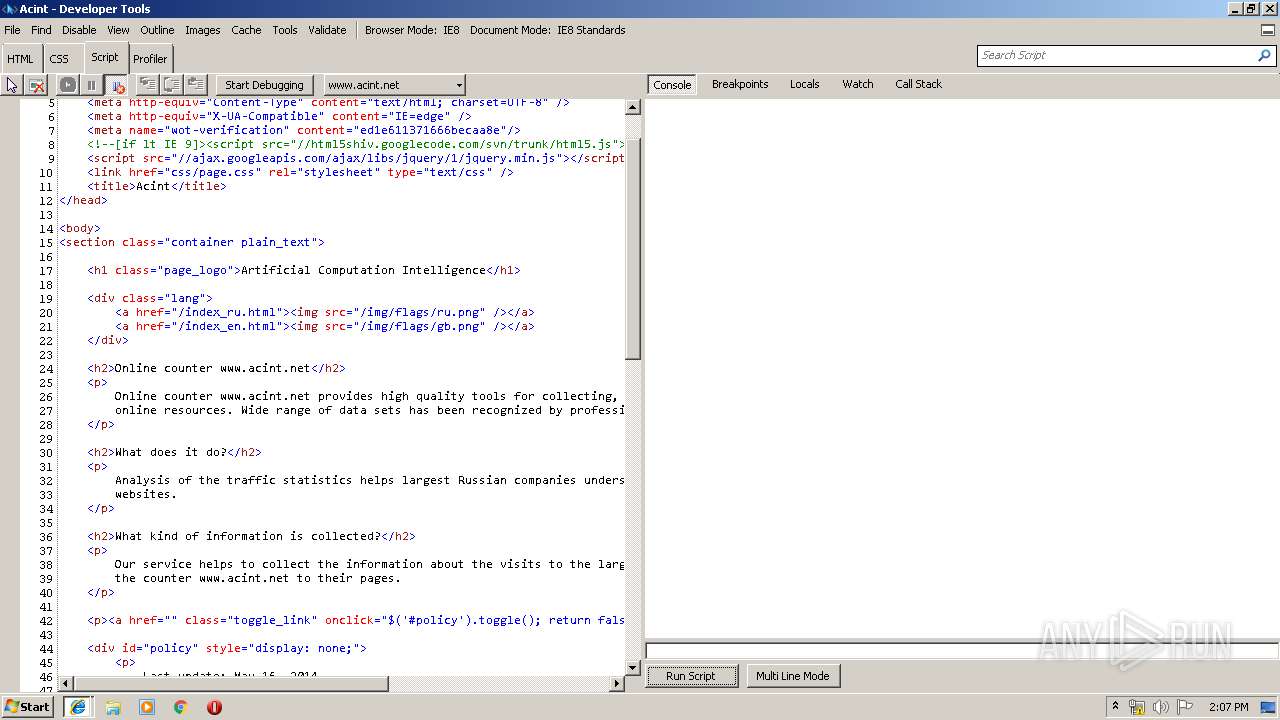
Task: Select element by click arrow tool
Action: [x=12, y=85]
